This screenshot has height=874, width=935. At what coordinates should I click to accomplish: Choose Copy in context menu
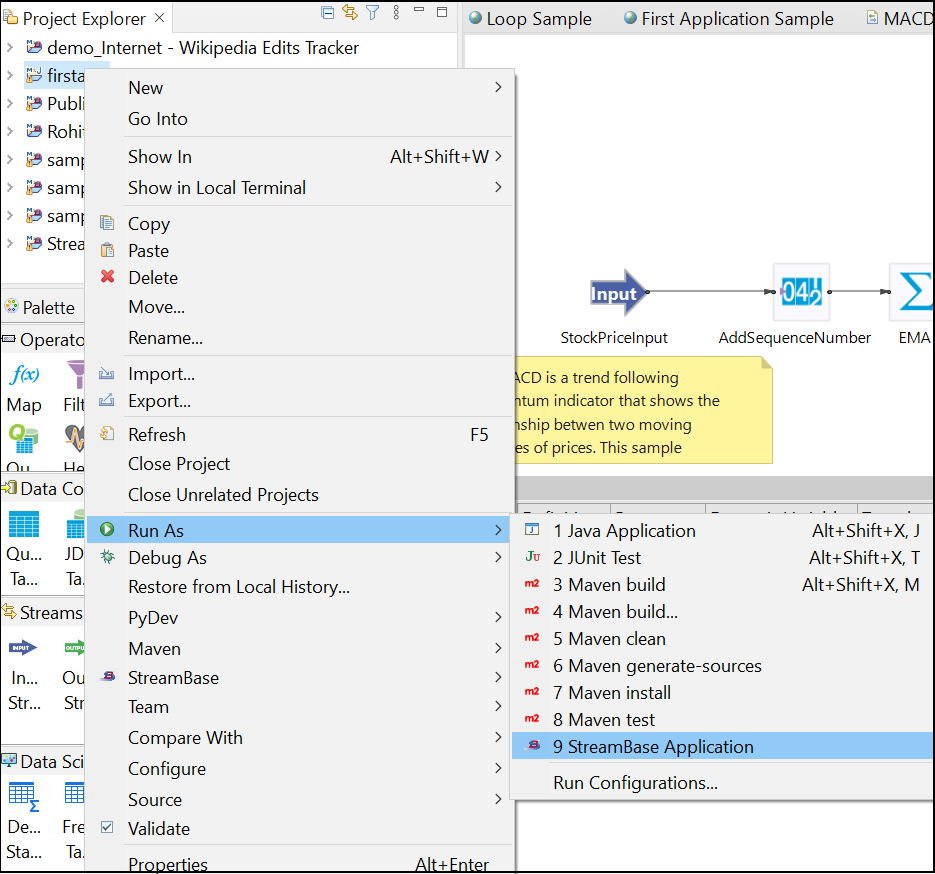(x=300, y=224)
